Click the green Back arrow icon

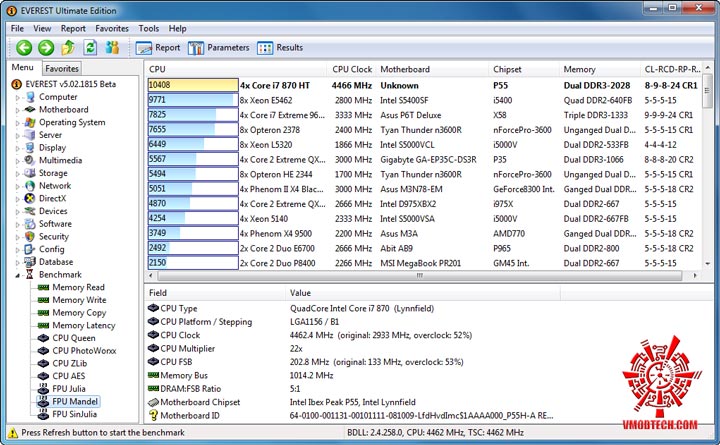click(x=24, y=47)
